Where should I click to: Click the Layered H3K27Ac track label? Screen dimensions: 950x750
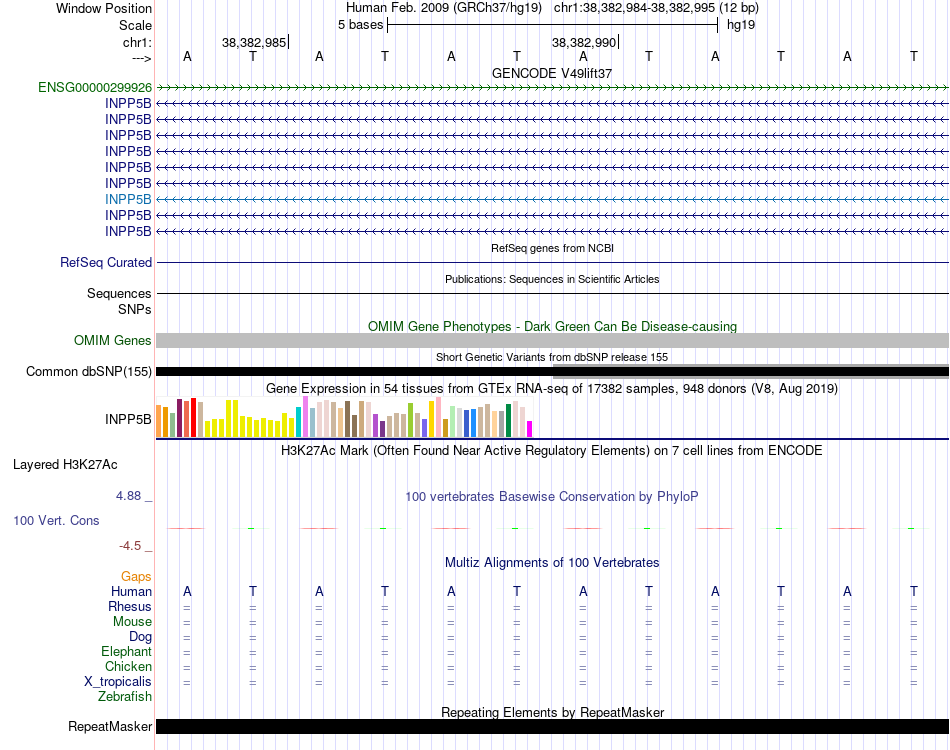coord(65,465)
